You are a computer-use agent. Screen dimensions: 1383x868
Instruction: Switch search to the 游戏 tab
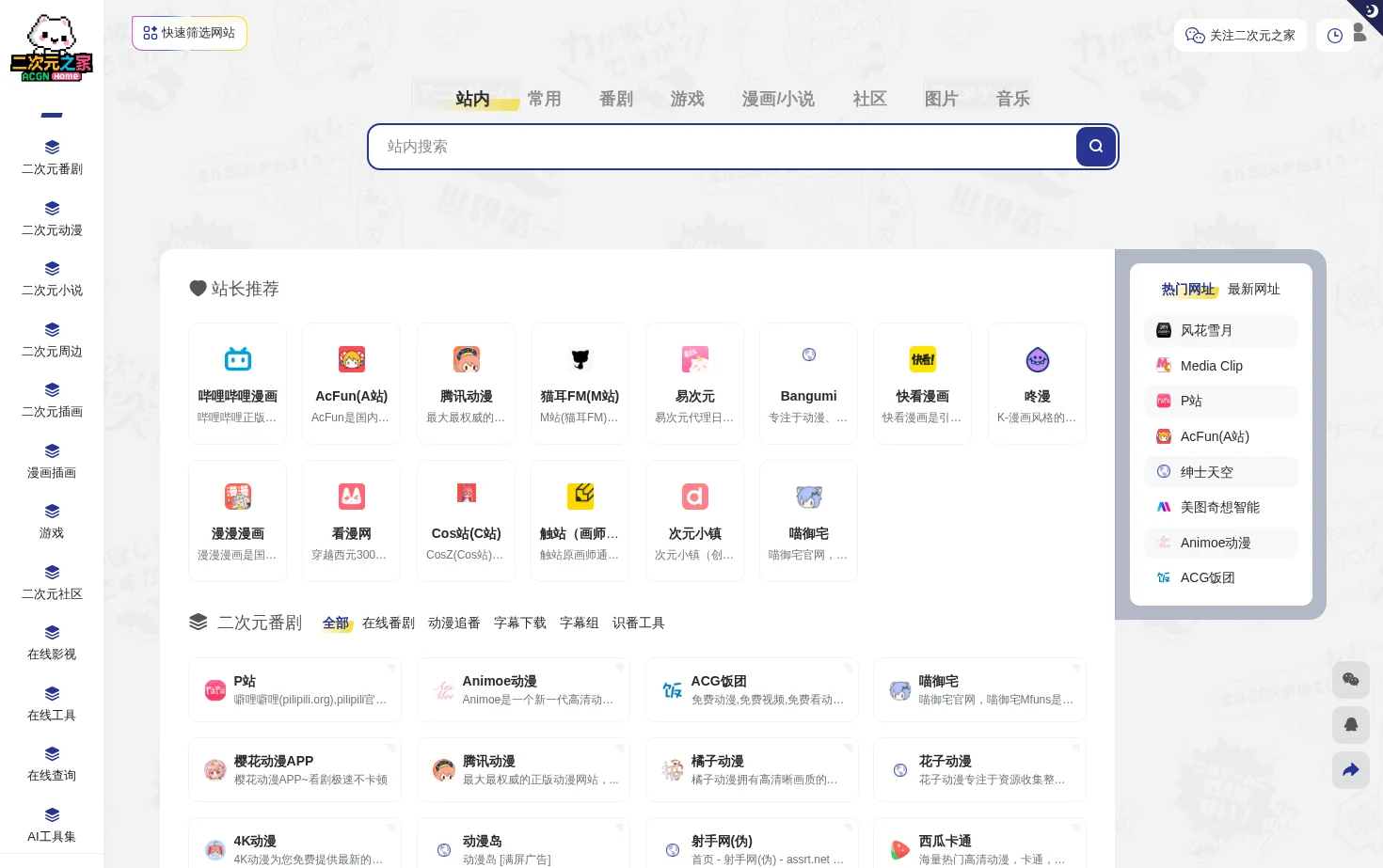pos(687,99)
